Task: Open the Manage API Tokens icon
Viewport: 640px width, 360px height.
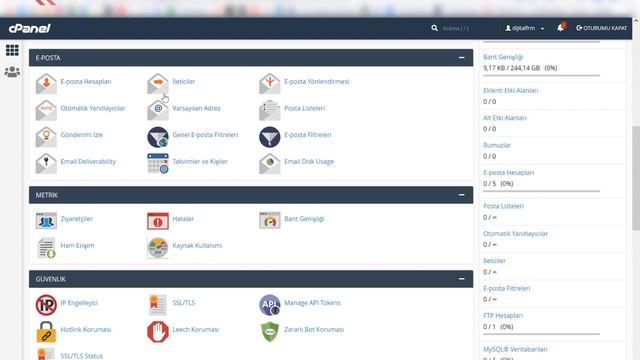Action: pyautogui.click(x=269, y=305)
